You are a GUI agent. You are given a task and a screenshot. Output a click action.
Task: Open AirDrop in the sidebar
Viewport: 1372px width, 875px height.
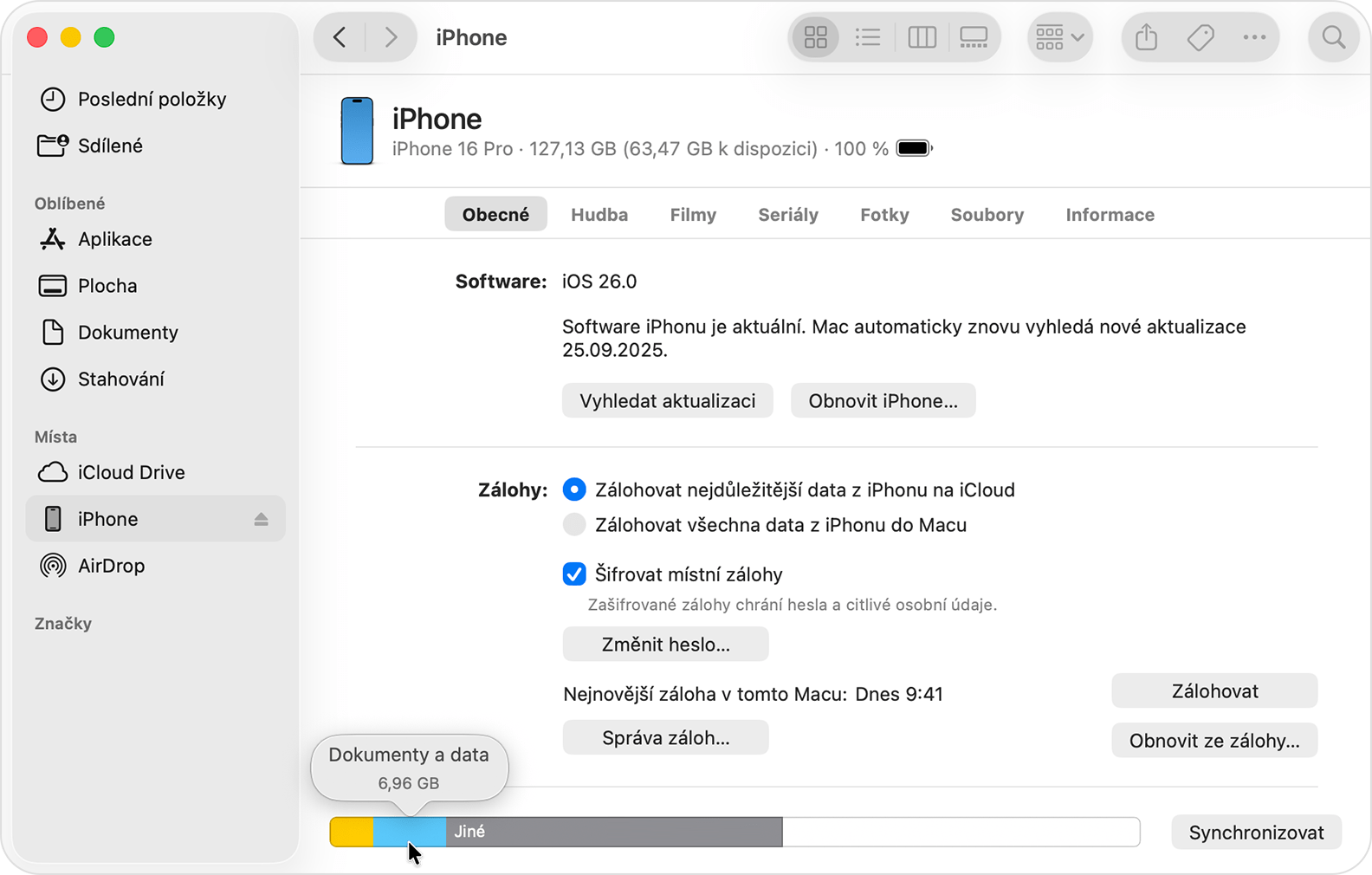pyautogui.click(x=156, y=566)
